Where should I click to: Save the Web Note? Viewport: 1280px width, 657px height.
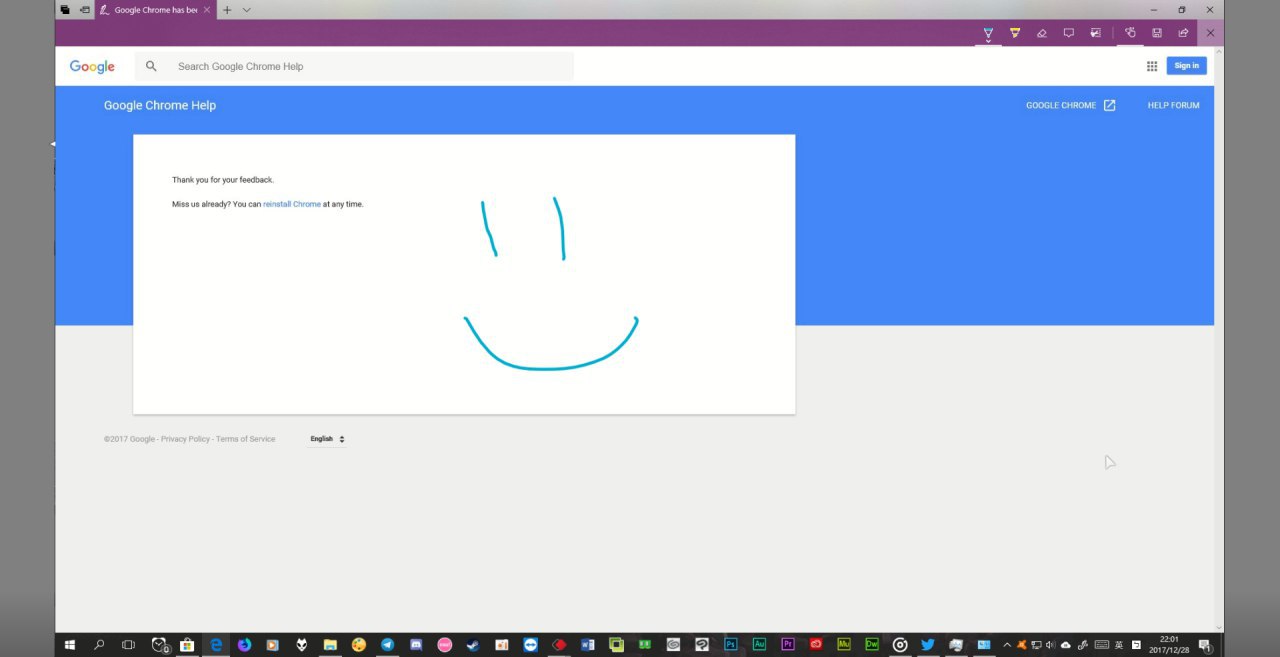coord(1157,33)
